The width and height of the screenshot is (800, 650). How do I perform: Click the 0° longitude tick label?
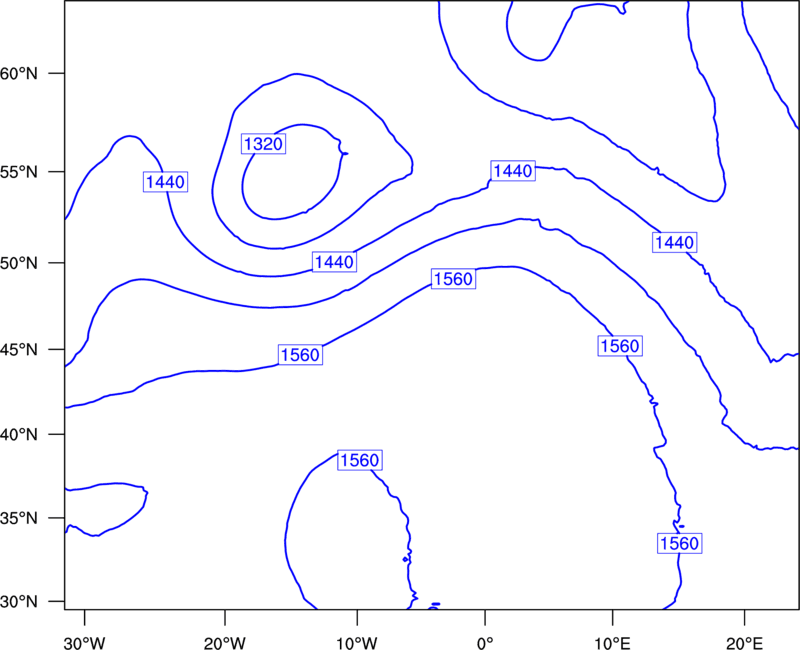(x=485, y=643)
